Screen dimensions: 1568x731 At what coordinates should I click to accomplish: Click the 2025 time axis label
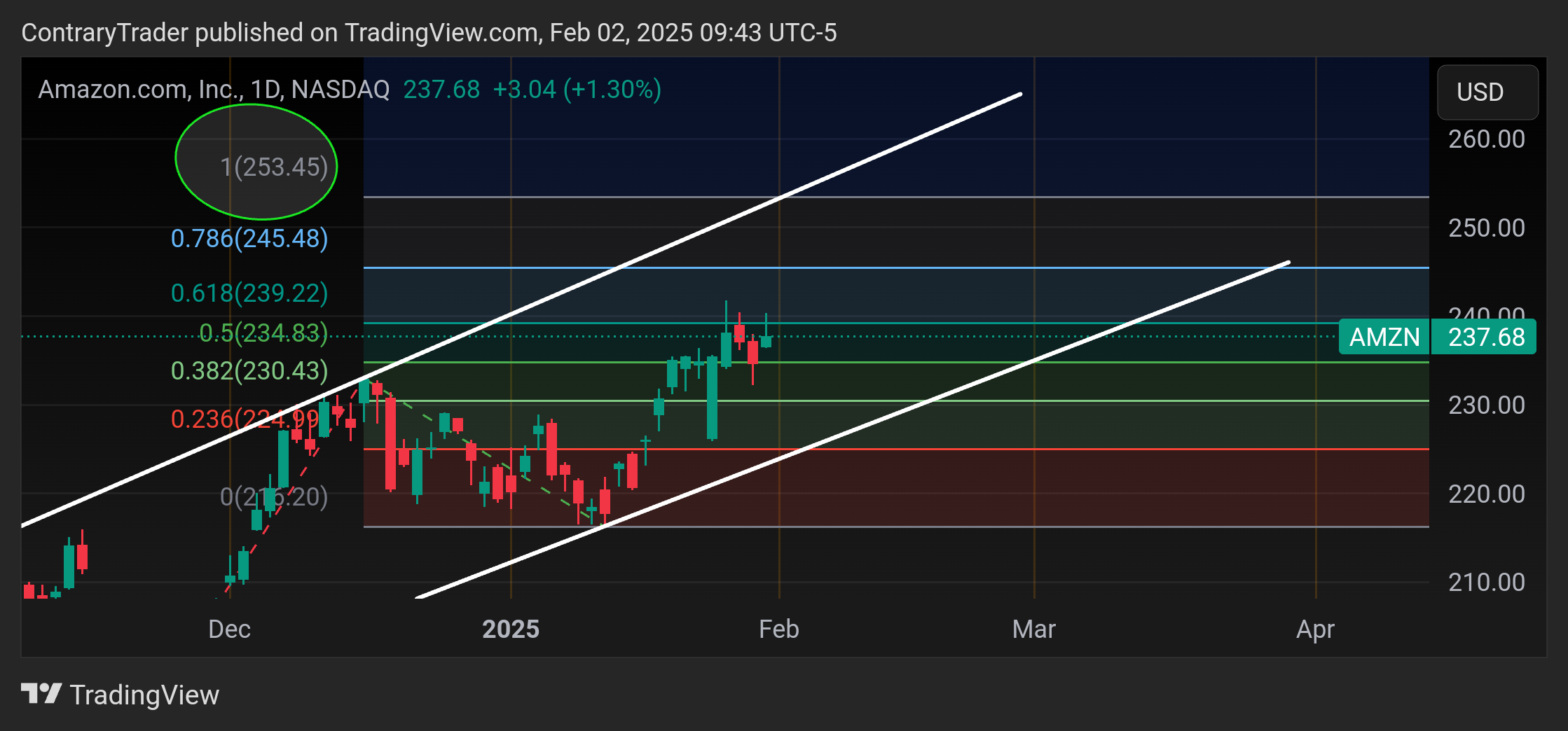pyautogui.click(x=511, y=629)
